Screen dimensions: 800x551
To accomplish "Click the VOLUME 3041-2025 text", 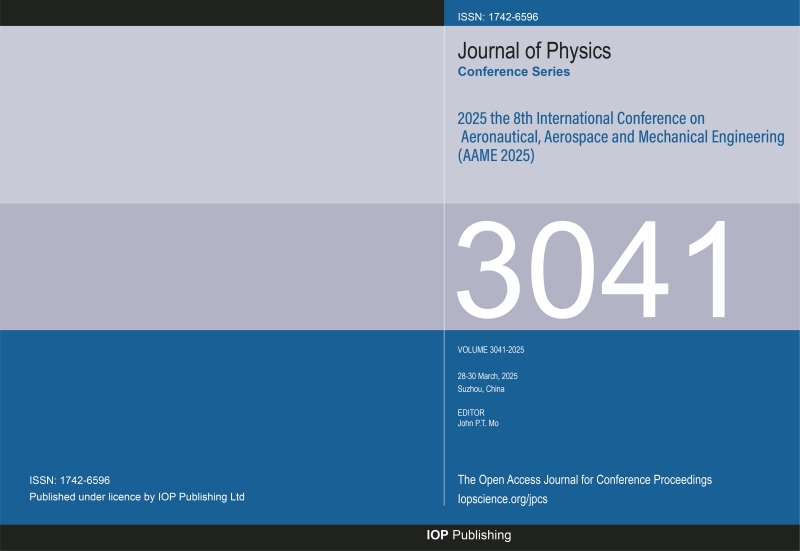I will tap(491, 350).
